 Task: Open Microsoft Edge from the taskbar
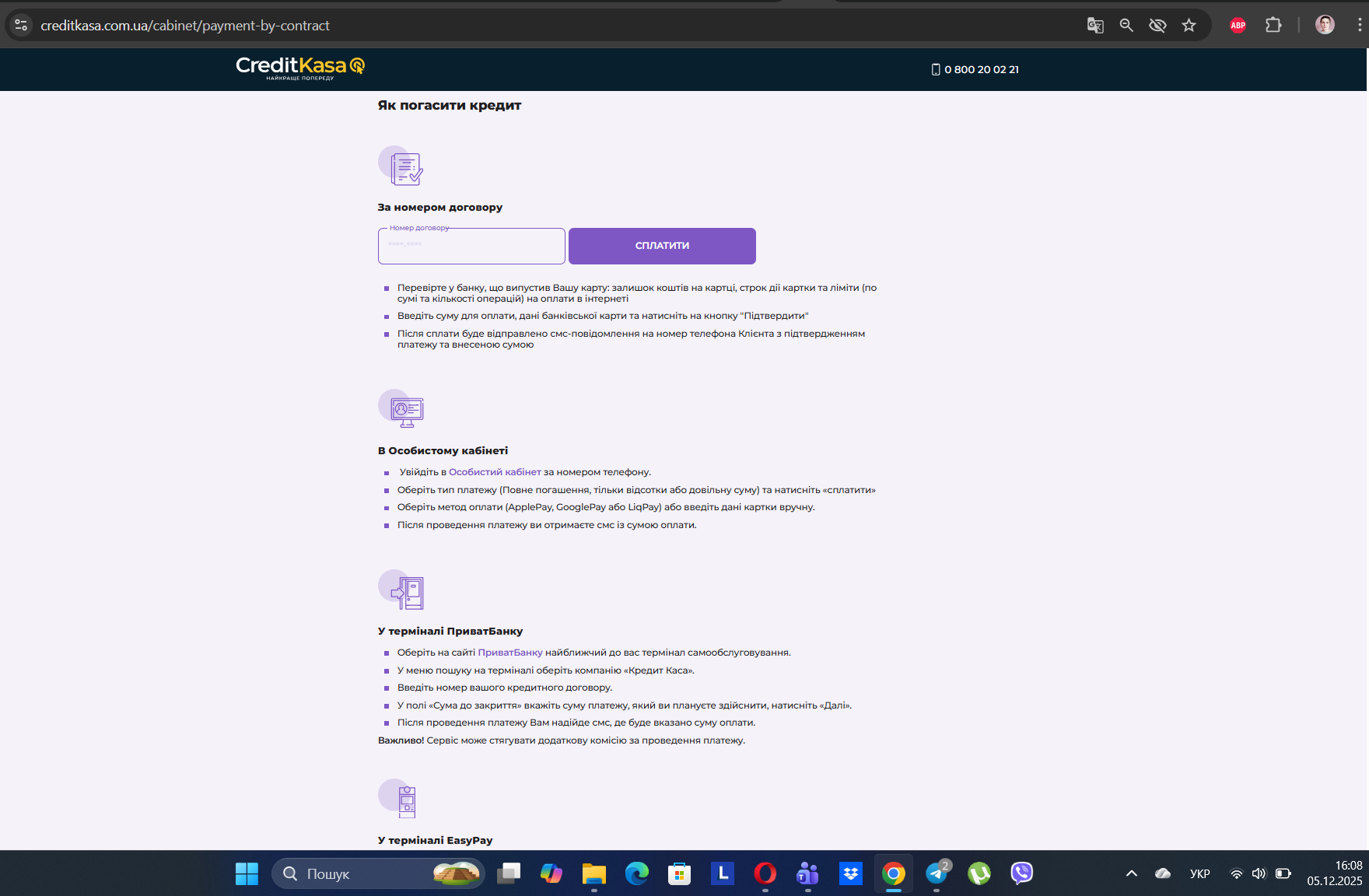(x=637, y=873)
